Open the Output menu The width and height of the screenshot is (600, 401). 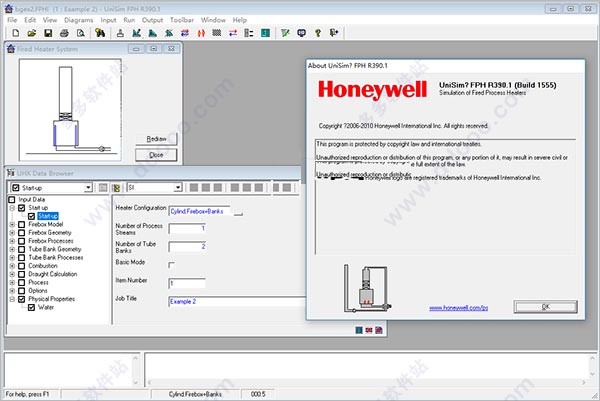coord(152,20)
